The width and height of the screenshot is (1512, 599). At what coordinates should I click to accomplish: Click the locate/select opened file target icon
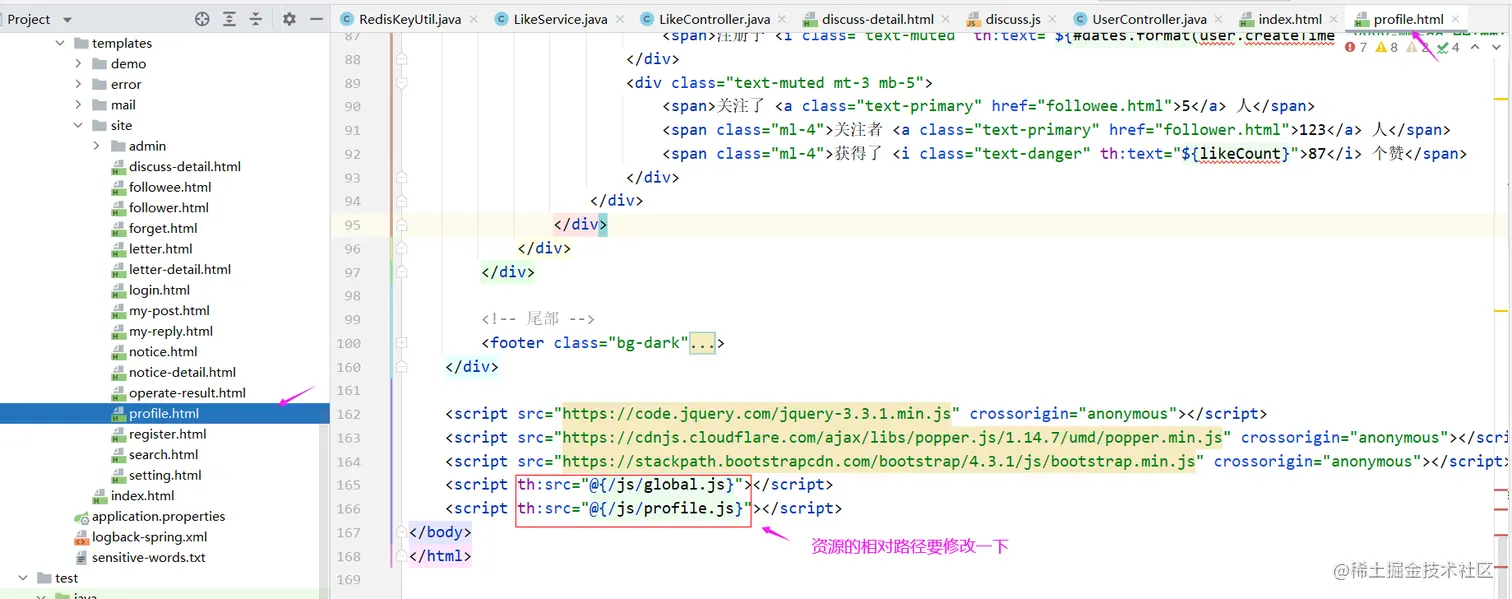point(202,19)
